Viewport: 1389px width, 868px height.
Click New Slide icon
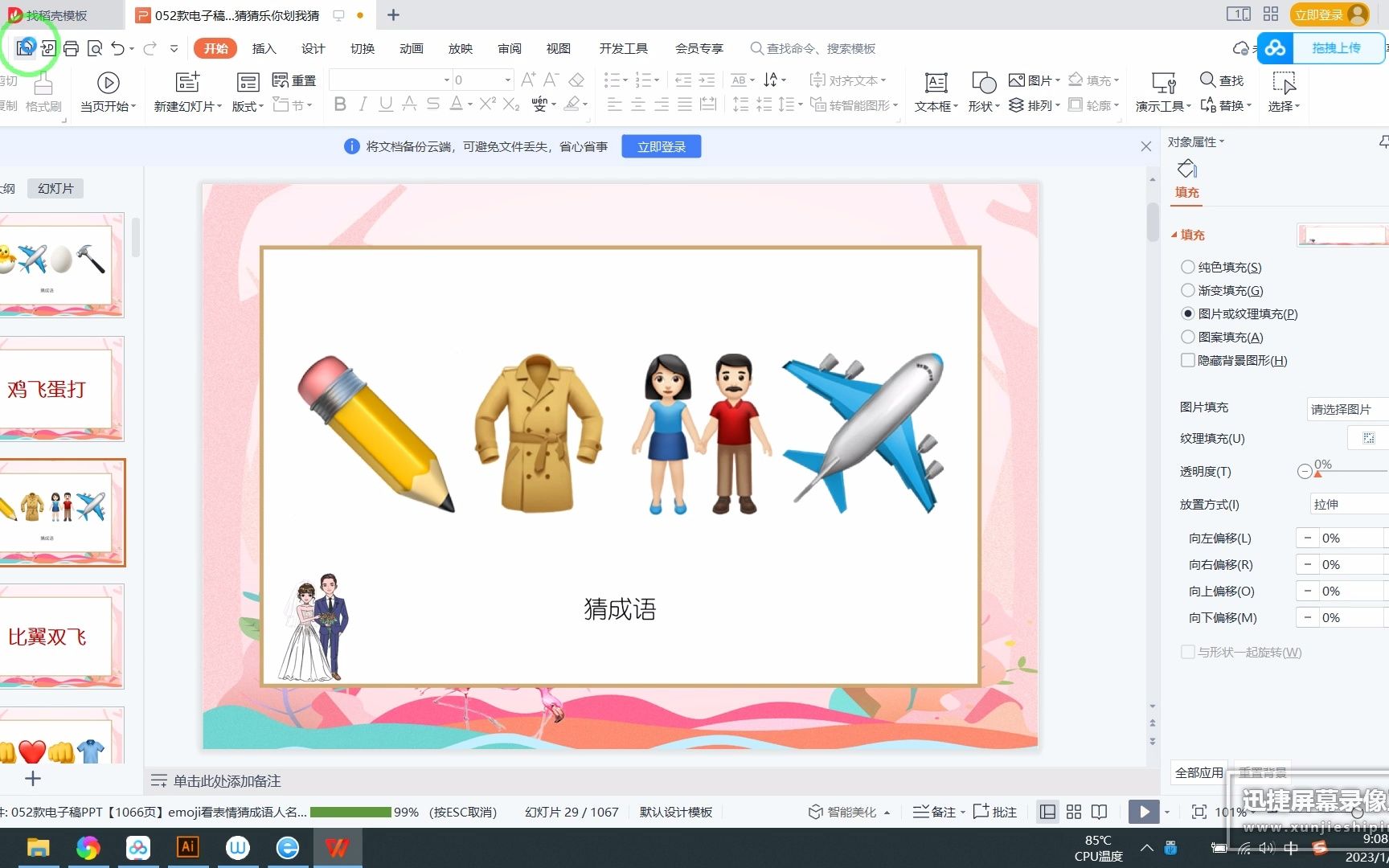tap(187, 82)
